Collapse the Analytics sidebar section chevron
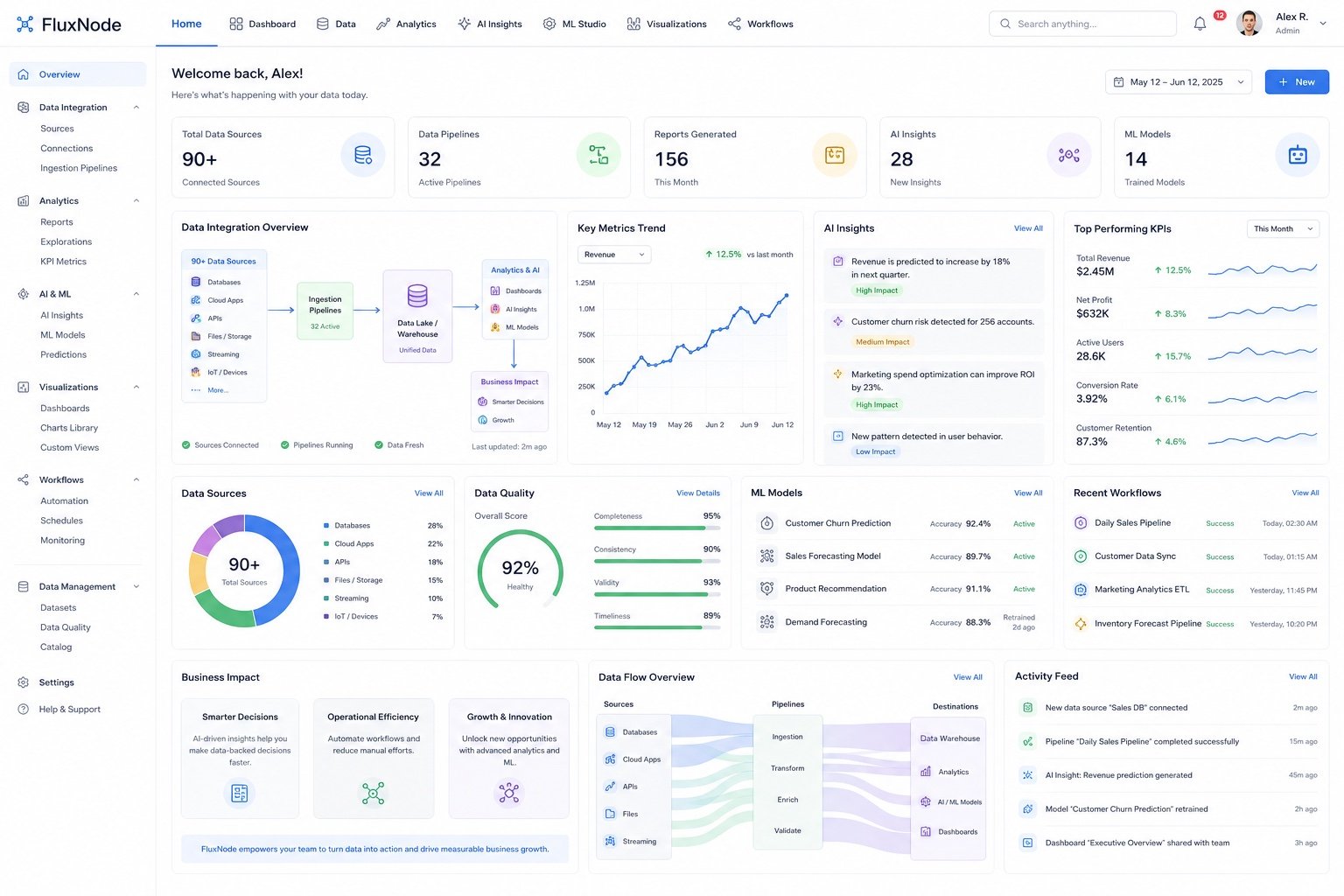Screen dimensions: 1344x896 click(136, 201)
